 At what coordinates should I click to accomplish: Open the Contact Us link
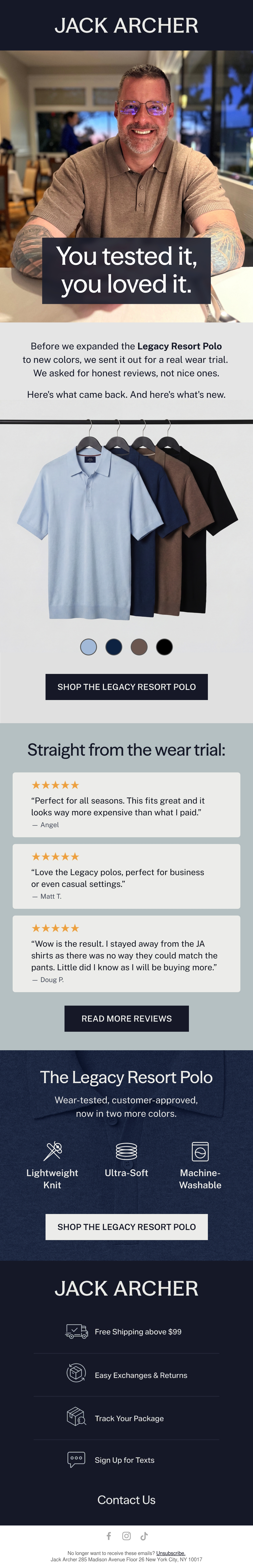pyautogui.click(x=126, y=1499)
